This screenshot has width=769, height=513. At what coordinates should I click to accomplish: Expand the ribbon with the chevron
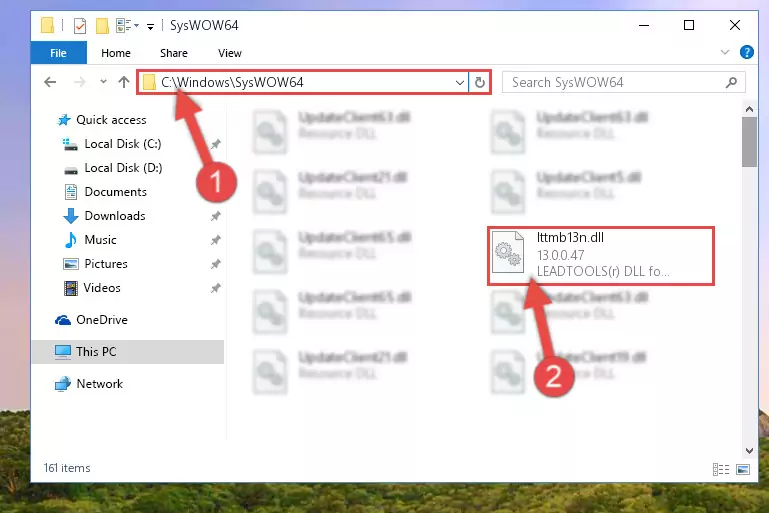click(724, 52)
